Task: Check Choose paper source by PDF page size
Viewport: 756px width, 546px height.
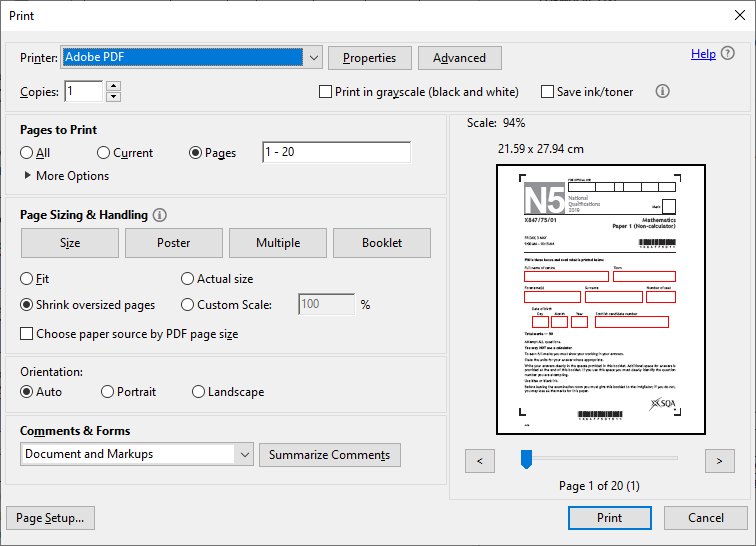Action: coord(28,334)
